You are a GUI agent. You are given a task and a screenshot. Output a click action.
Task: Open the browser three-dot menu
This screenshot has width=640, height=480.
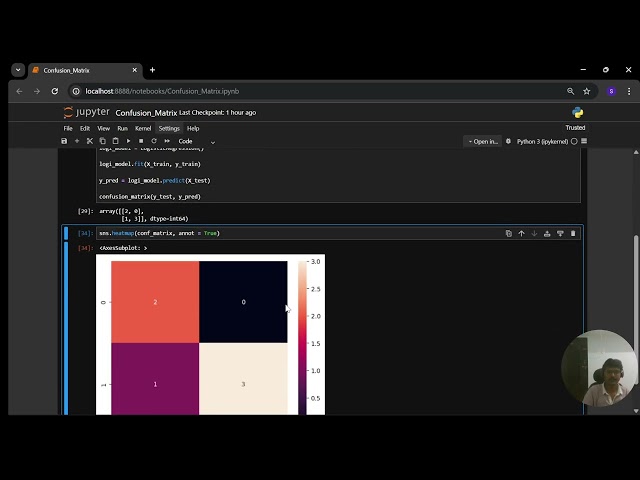click(x=629, y=91)
